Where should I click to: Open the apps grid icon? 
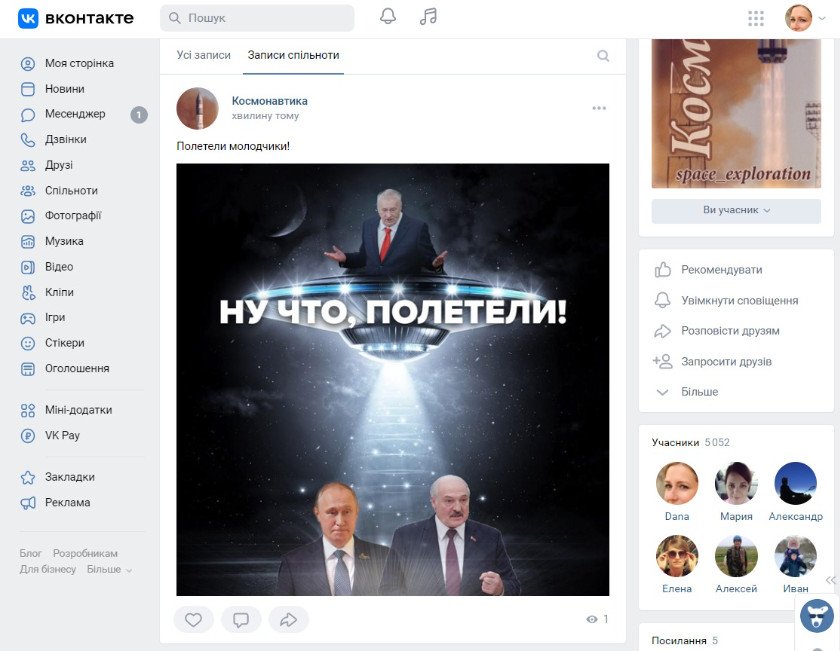coord(756,18)
